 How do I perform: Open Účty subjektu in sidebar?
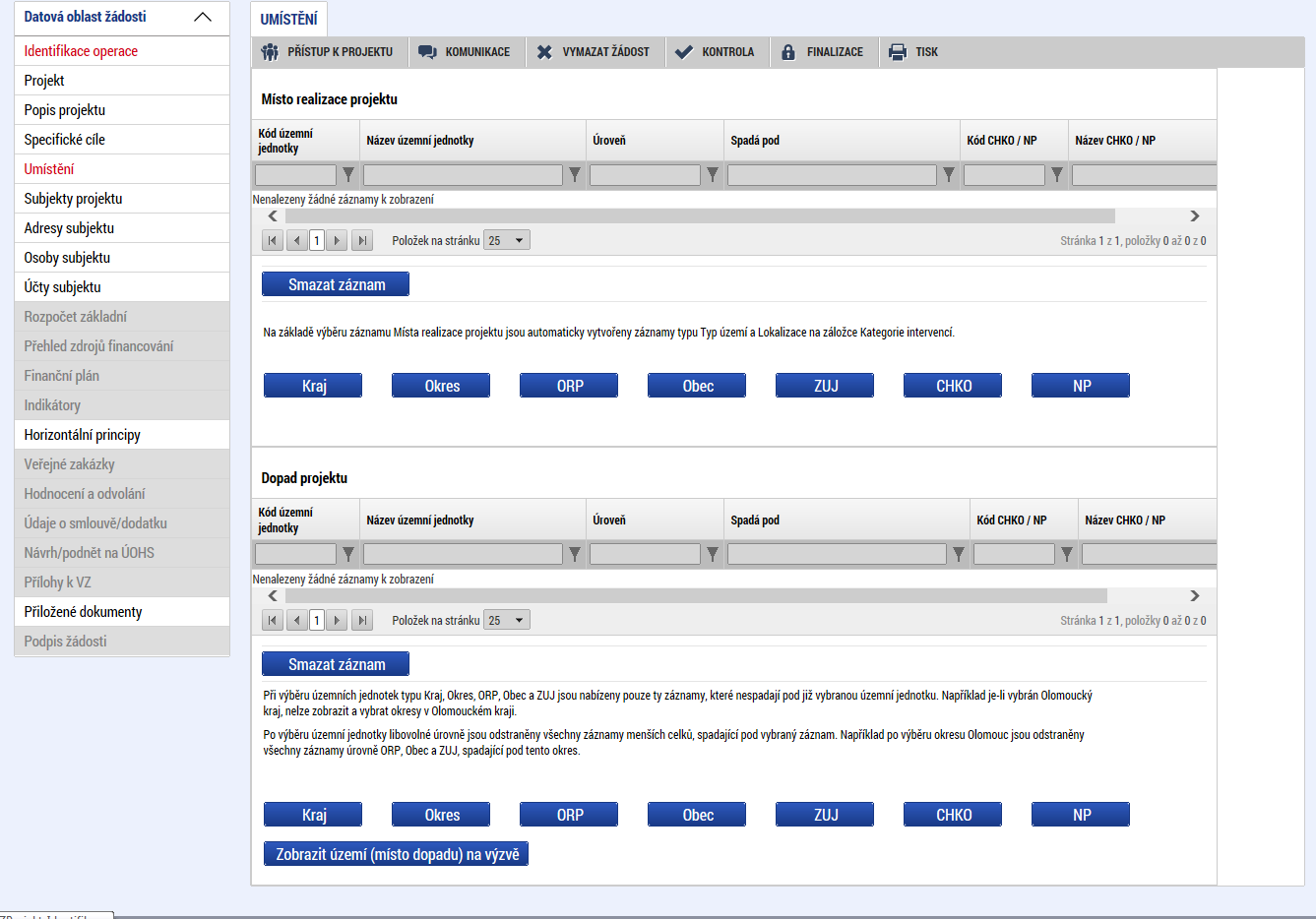click(x=122, y=287)
